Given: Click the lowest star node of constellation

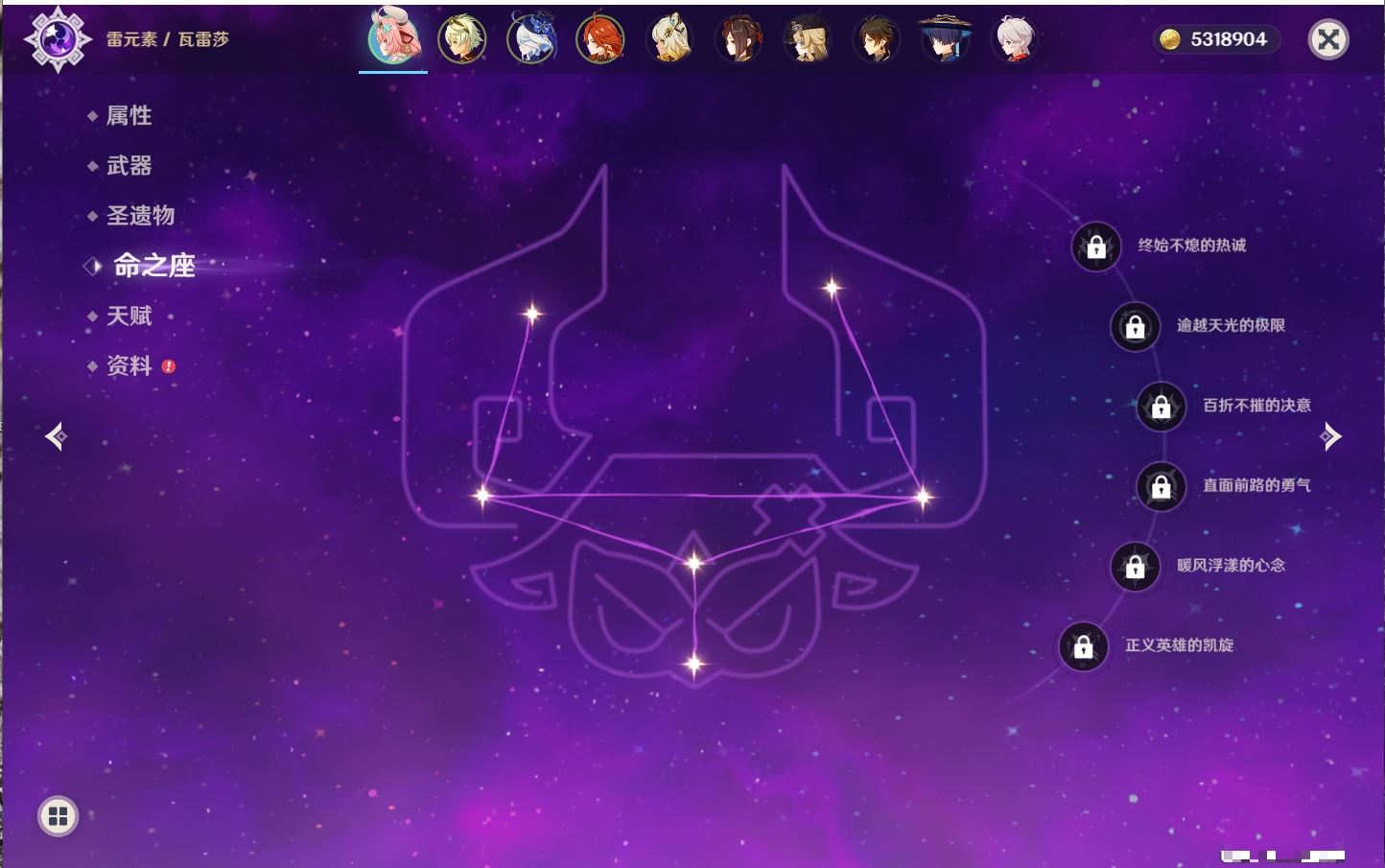Looking at the screenshot, I should 693,663.
